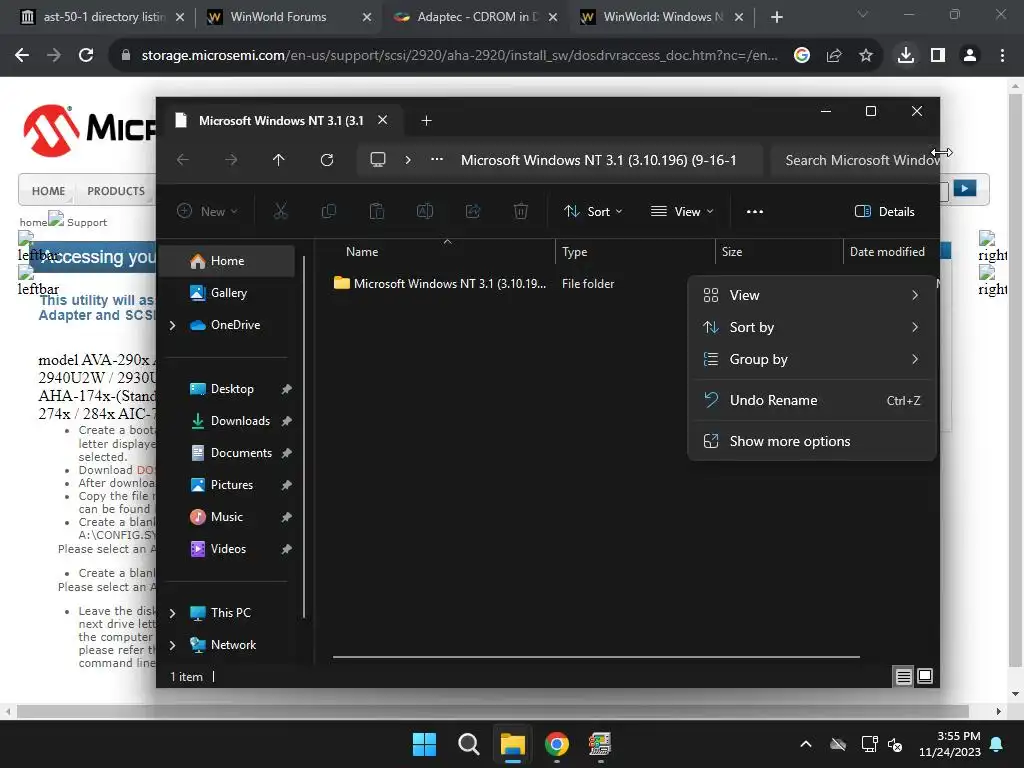Open View submenu in context menu
Viewport: 1024px width, 768px height.
pyautogui.click(x=812, y=295)
